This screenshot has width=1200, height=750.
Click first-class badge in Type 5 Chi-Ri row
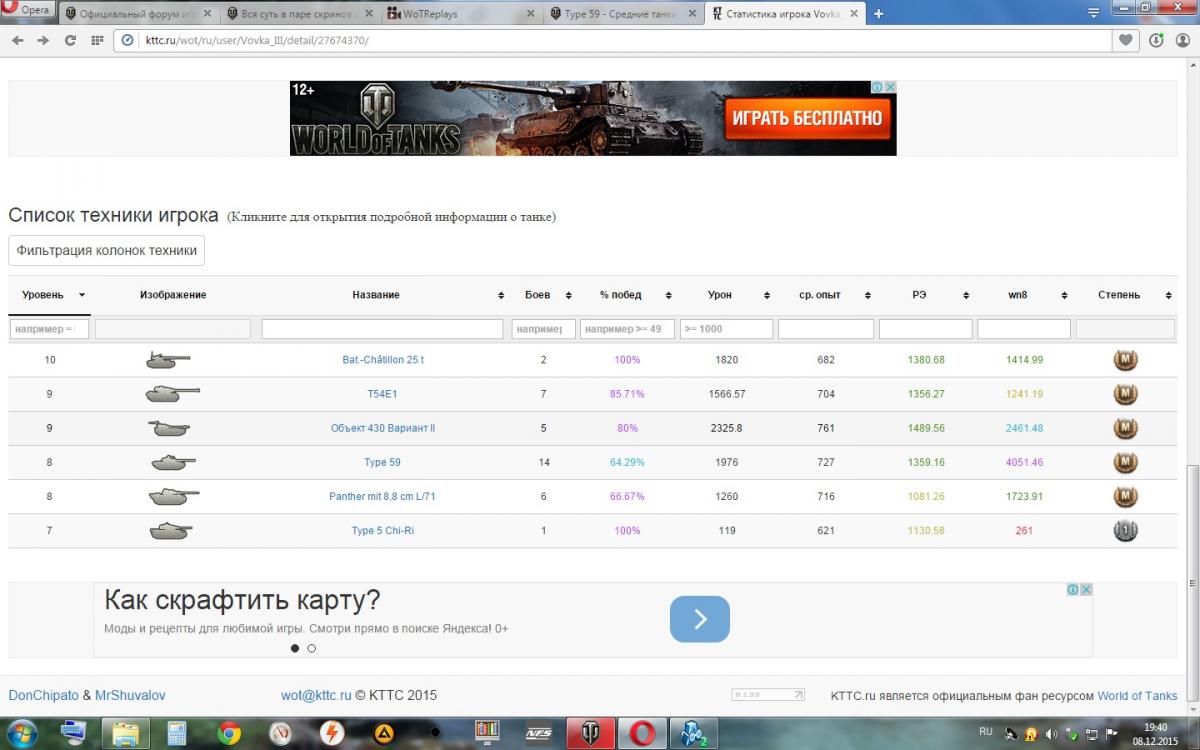(x=1126, y=530)
